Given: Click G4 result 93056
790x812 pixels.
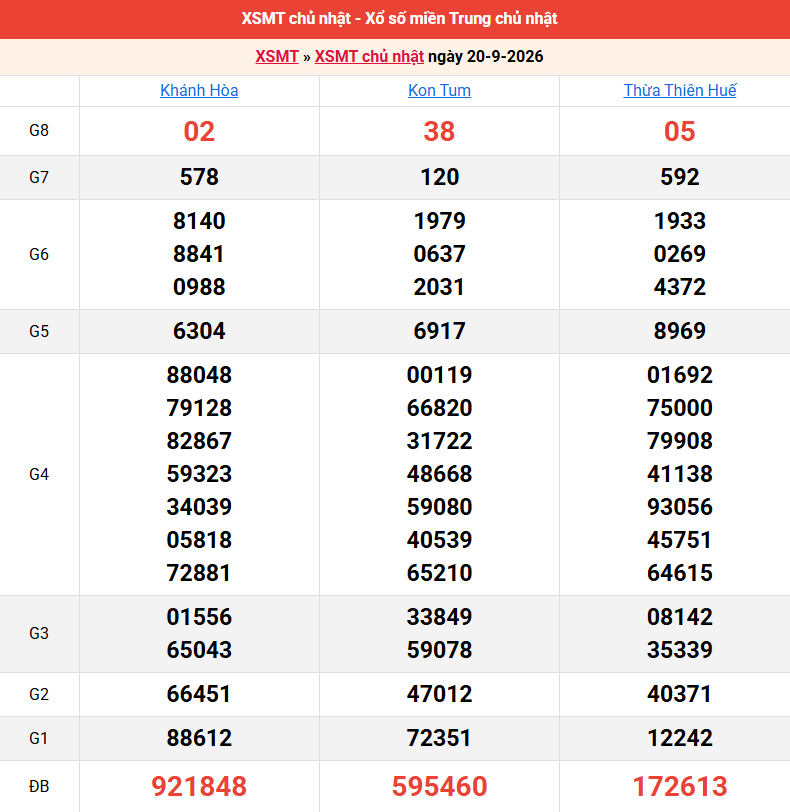Looking at the screenshot, I should point(680,508).
